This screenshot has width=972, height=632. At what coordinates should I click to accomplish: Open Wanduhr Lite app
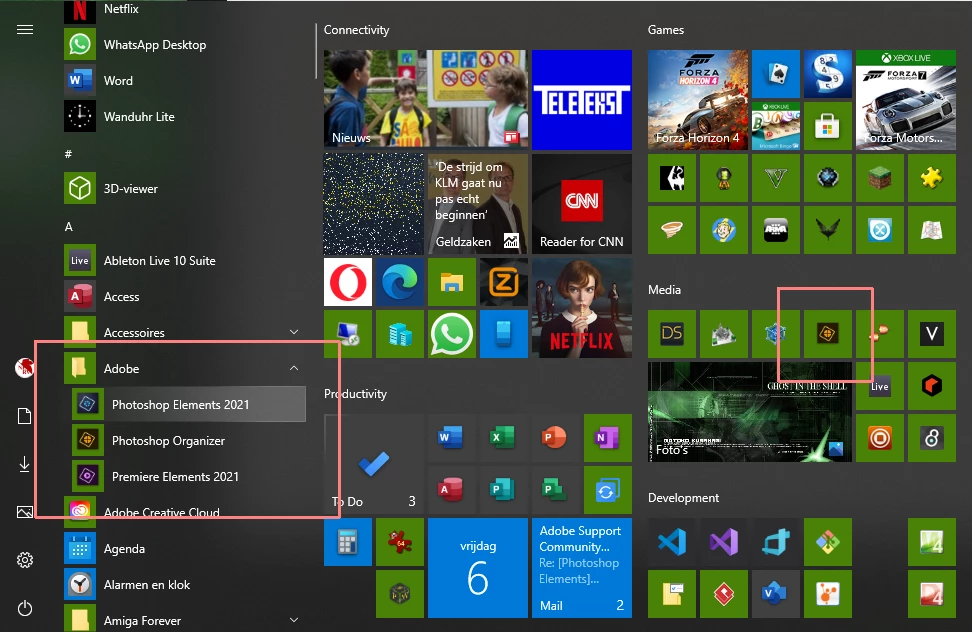click(x=185, y=116)
